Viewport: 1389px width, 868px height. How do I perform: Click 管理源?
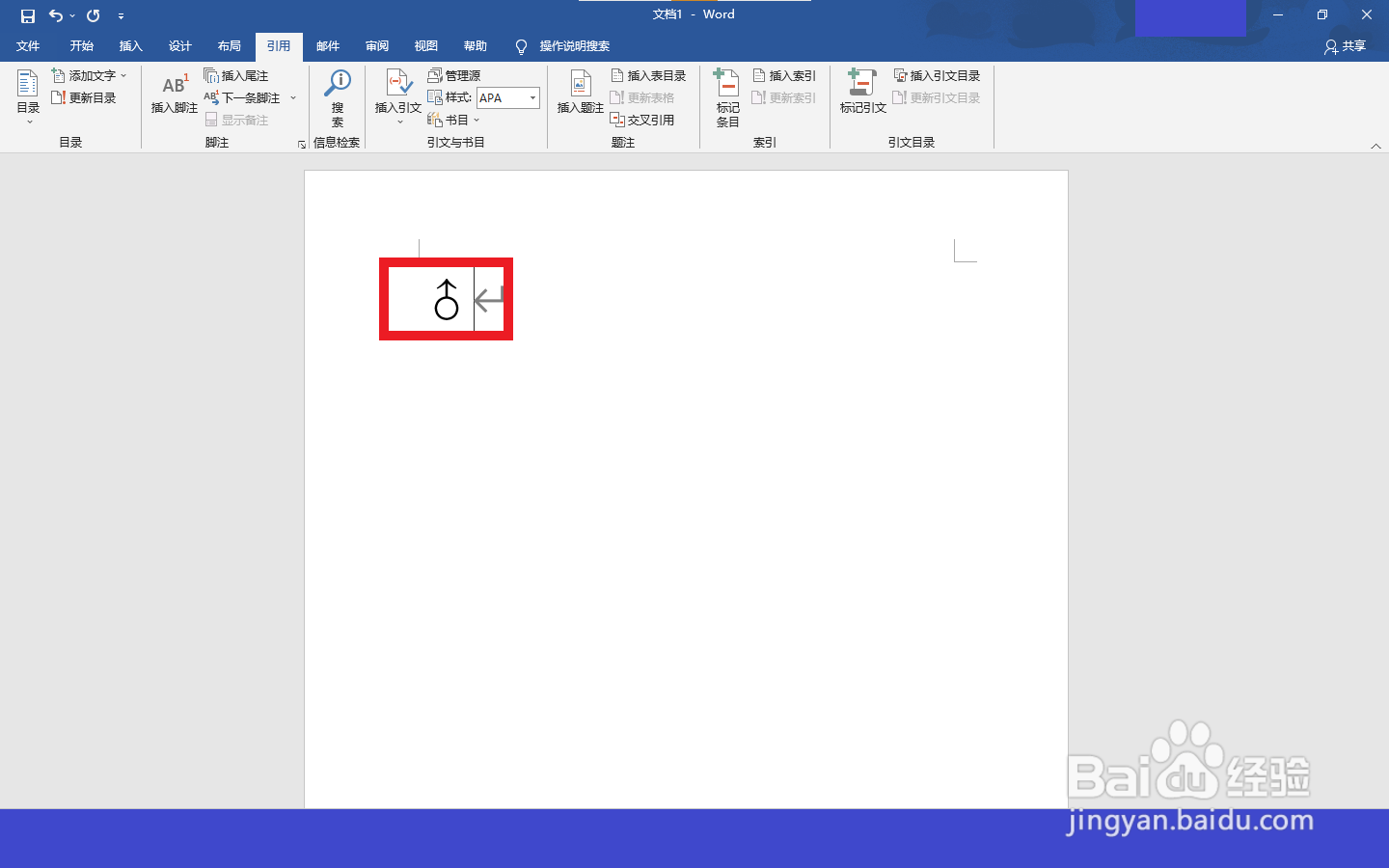coord(454,75)
